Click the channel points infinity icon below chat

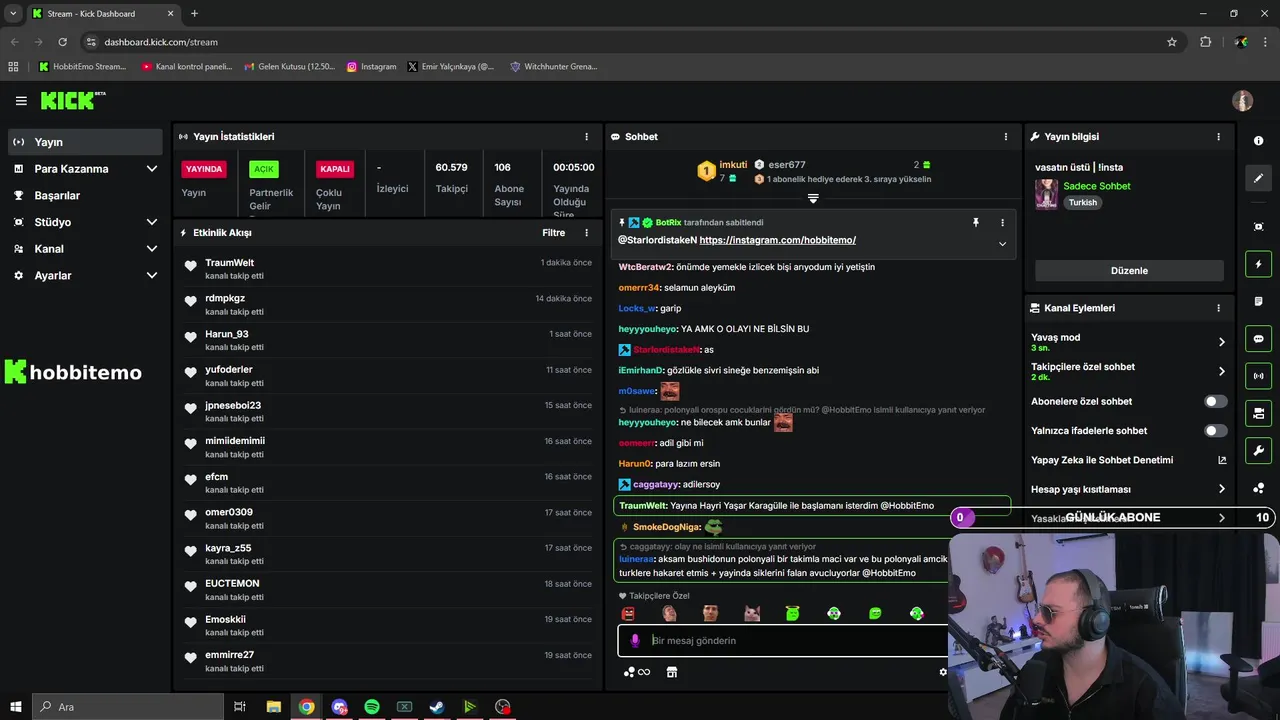[x=637, y=672]
